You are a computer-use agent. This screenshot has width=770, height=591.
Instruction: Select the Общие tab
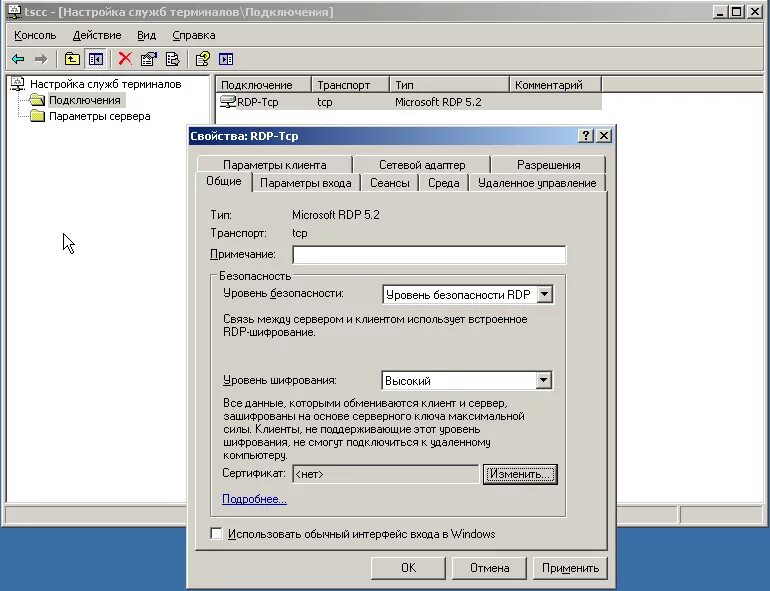click(223, 181)
